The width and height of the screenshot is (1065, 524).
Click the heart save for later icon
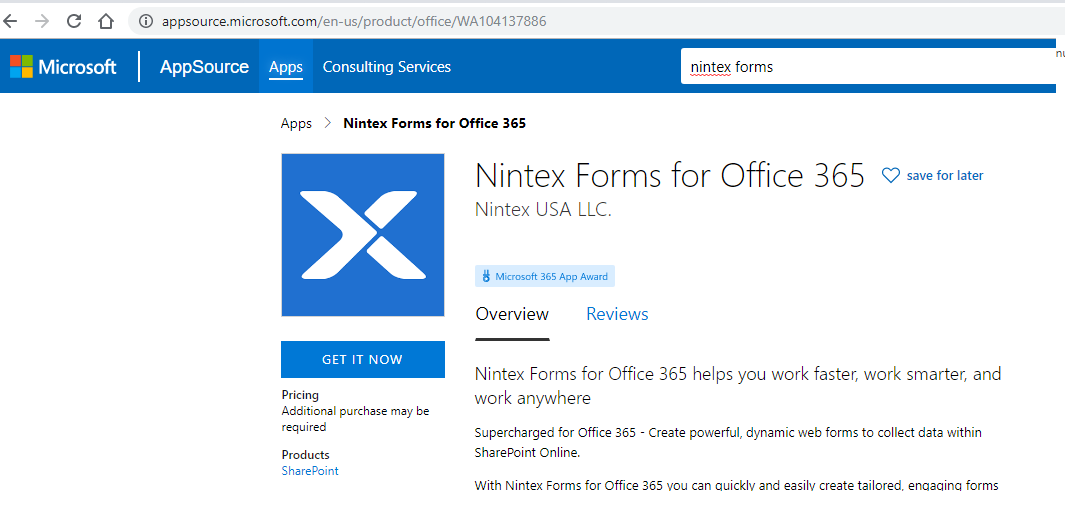point(890,176)
